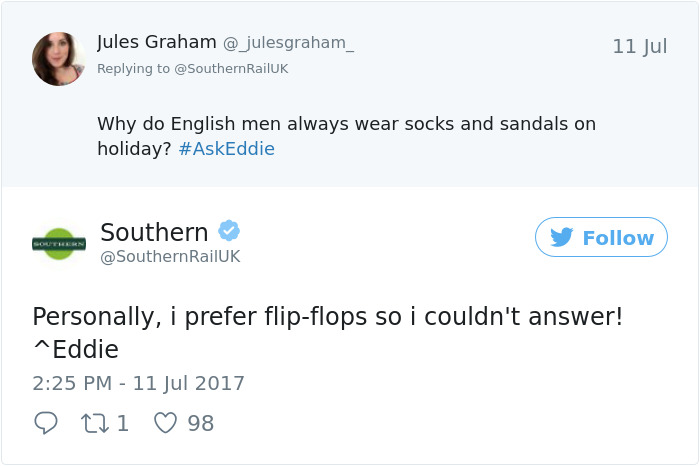This screenshot has height=466, width=700.
Task: Open the Jules Graham display name
Action: [x=156, y=42]
